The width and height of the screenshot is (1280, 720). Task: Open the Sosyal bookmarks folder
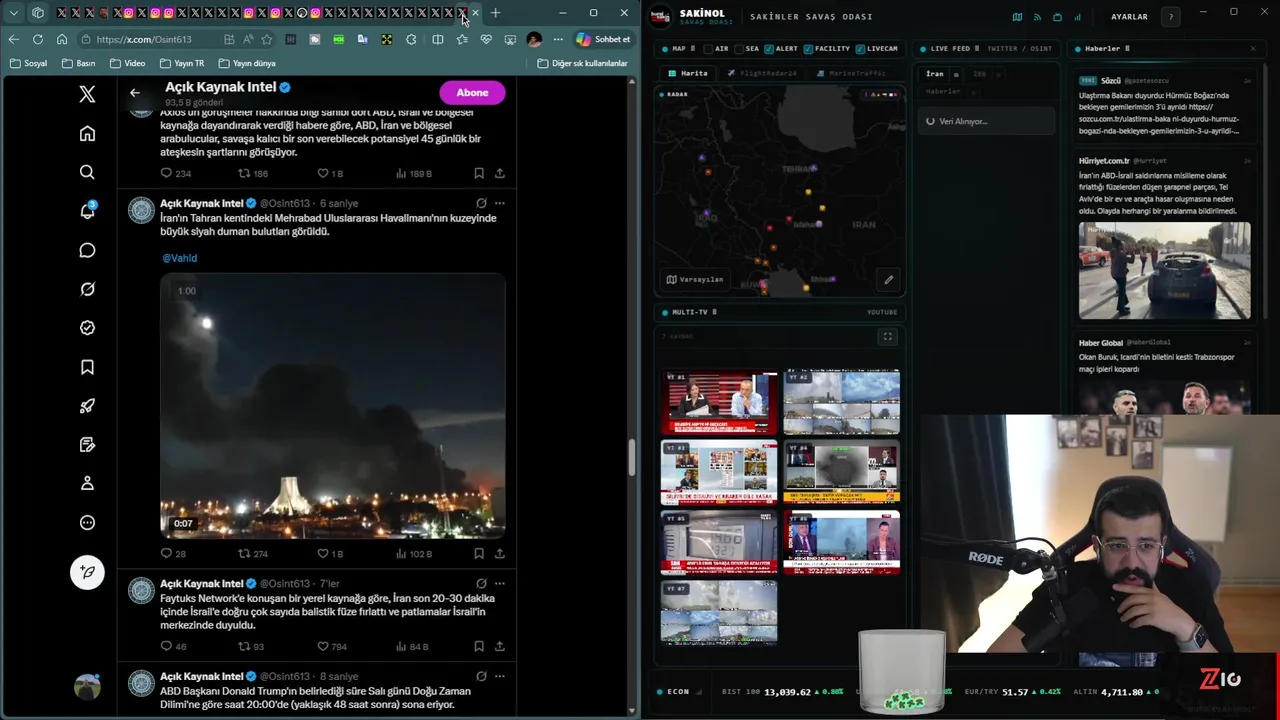(x=27, y=63)
